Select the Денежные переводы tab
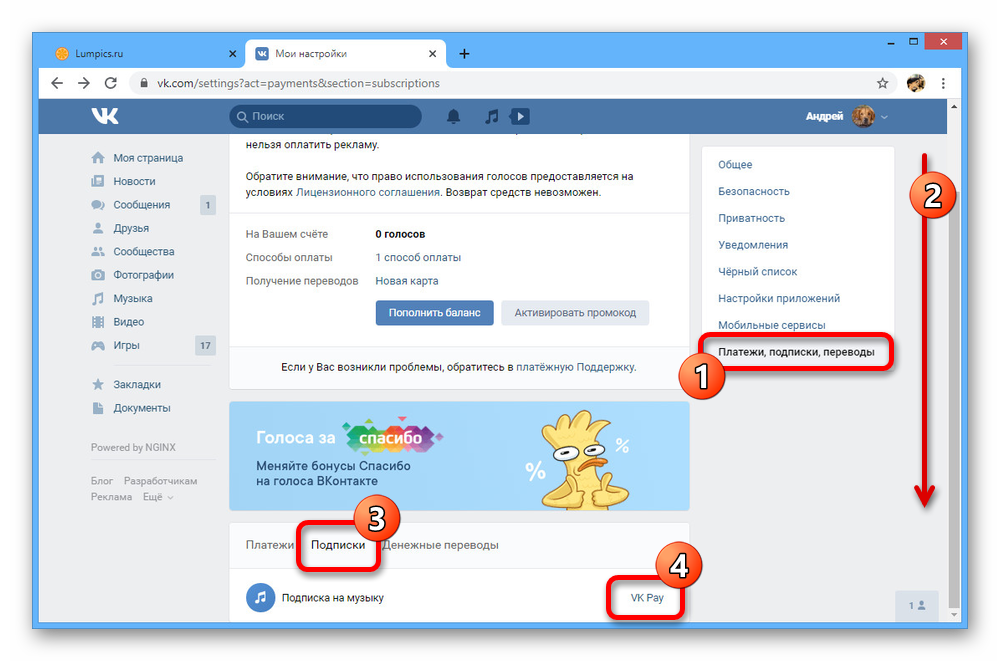This screenshot has height=661, width=1000. (440, 545)
